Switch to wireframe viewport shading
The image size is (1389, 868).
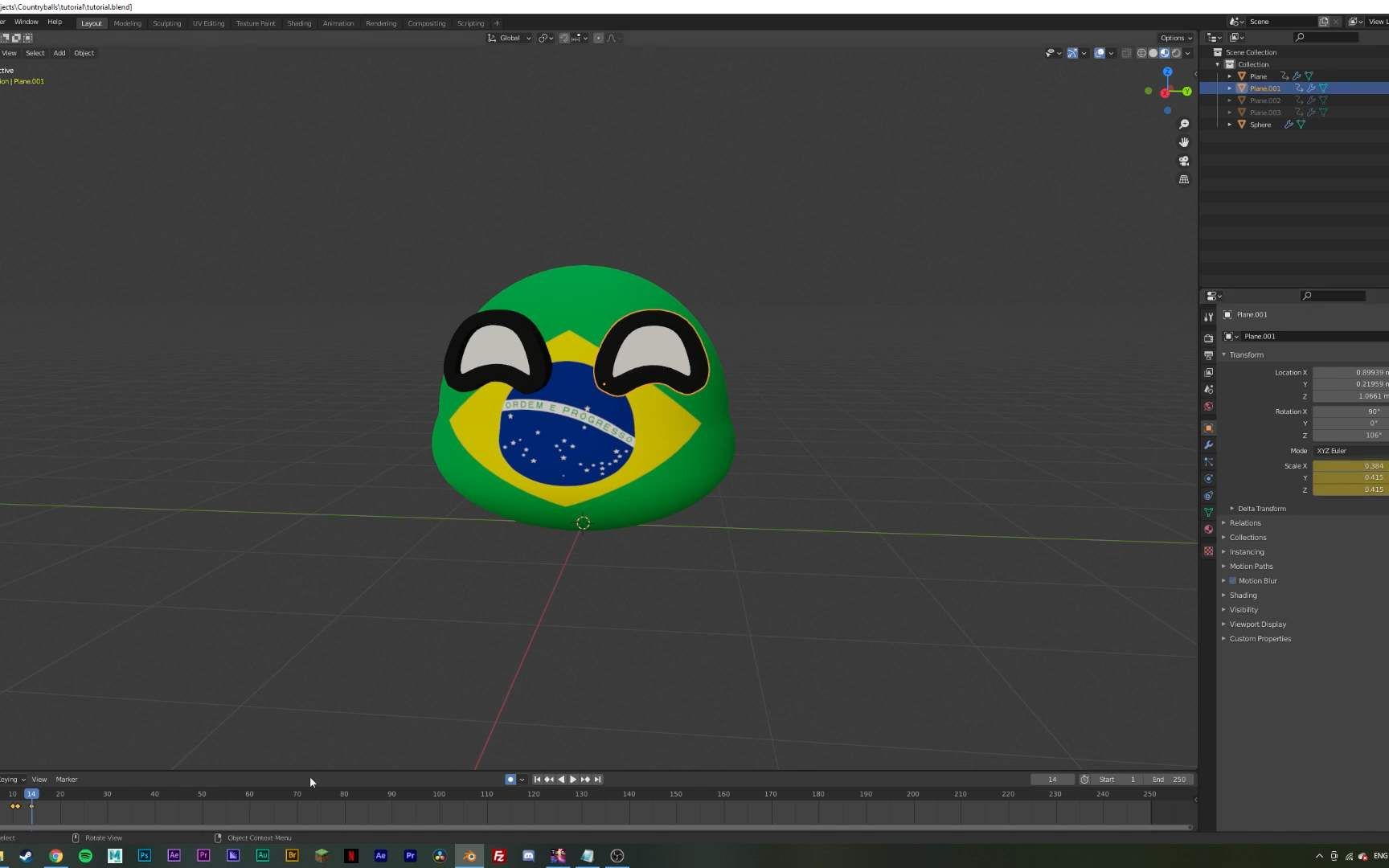coord(1141,53)
